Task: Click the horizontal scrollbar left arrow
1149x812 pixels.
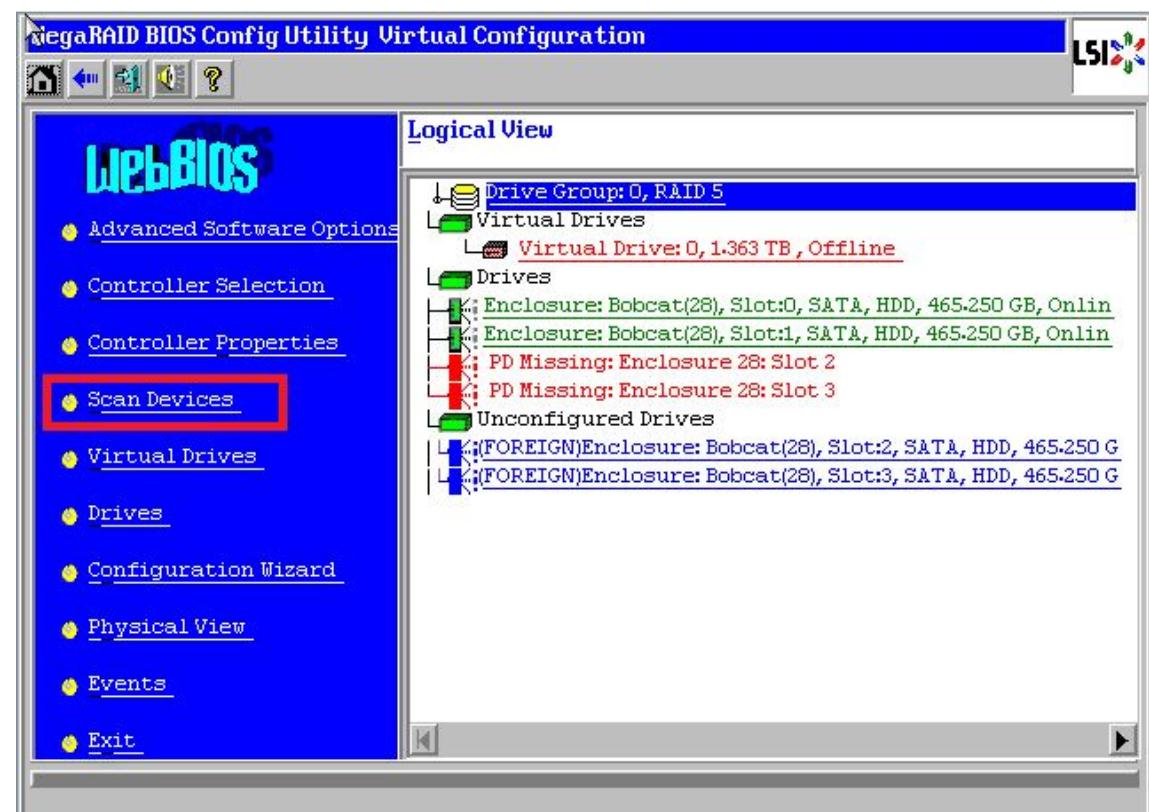Action: [424, 740]
